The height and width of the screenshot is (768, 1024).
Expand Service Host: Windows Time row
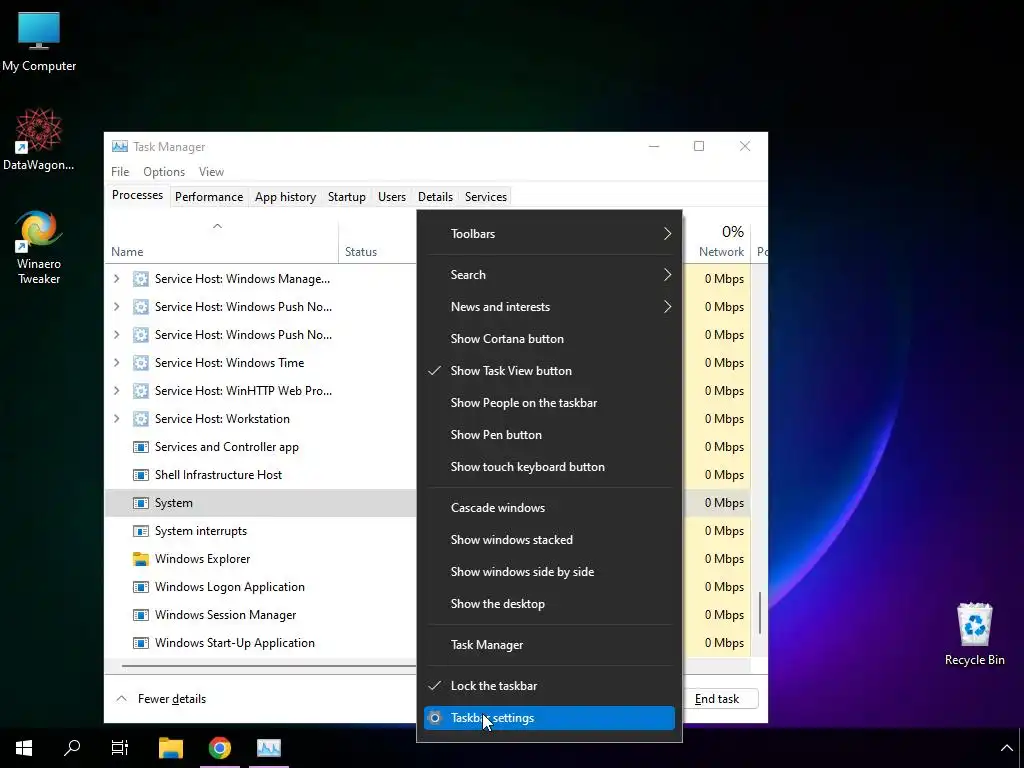(116, 363)
